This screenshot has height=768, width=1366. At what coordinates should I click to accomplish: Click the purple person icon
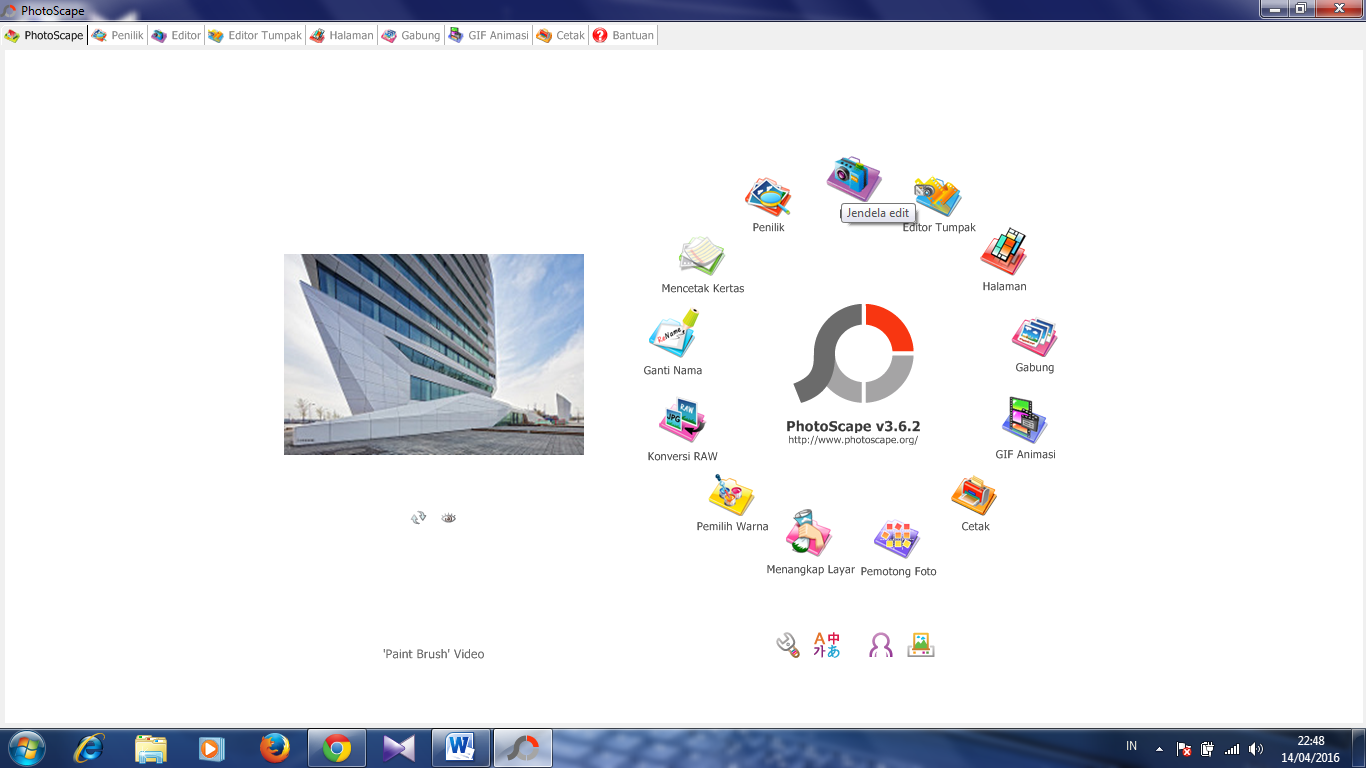click(881, 645)
